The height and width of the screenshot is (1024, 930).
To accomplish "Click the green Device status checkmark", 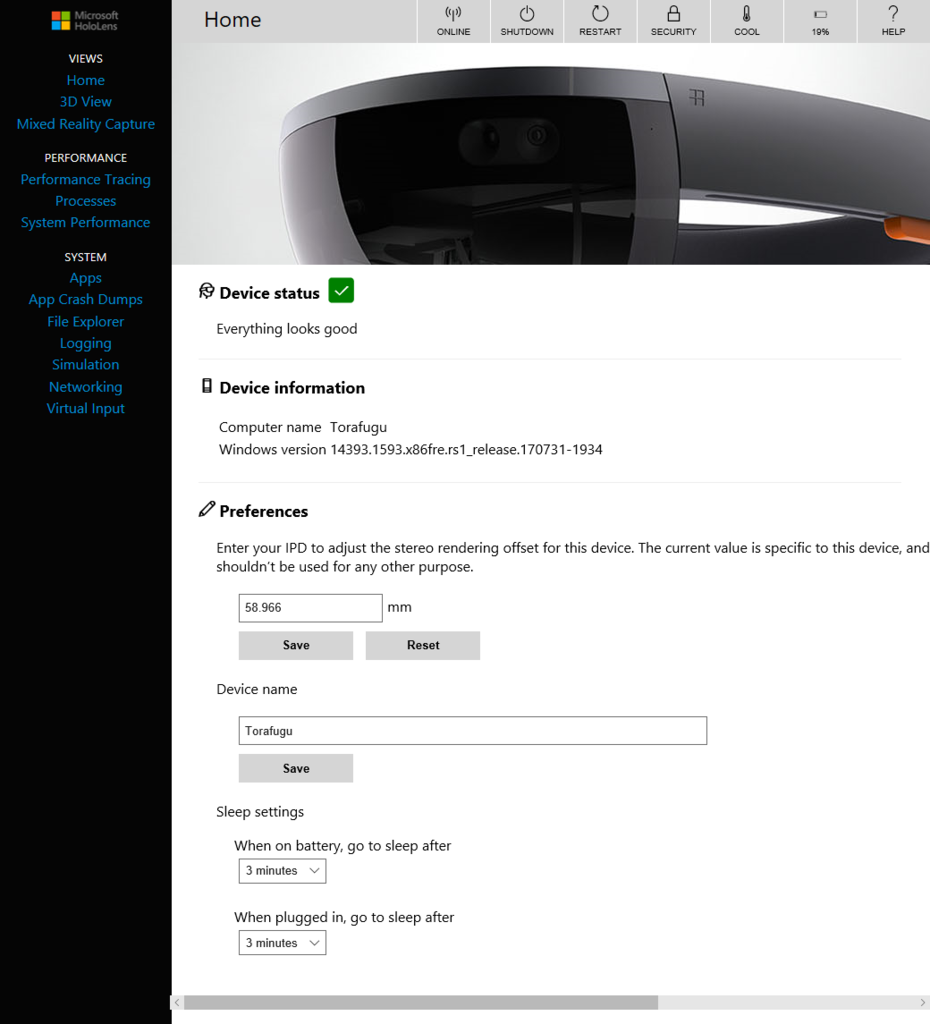I will (x=341, y=291).
